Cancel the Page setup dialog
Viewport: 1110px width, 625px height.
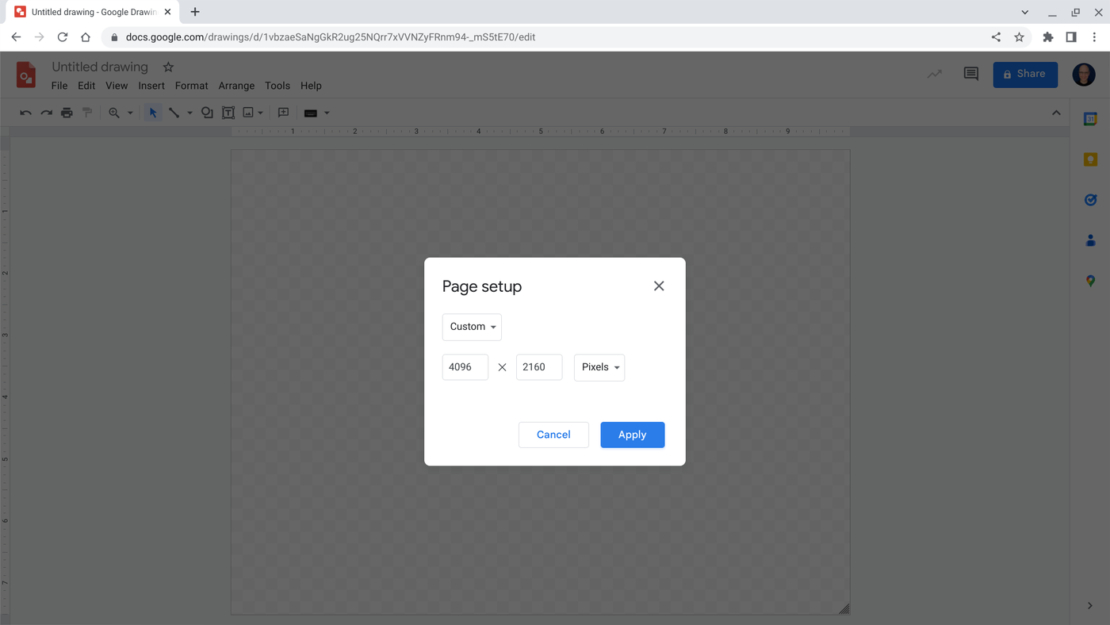coord(553,434)
